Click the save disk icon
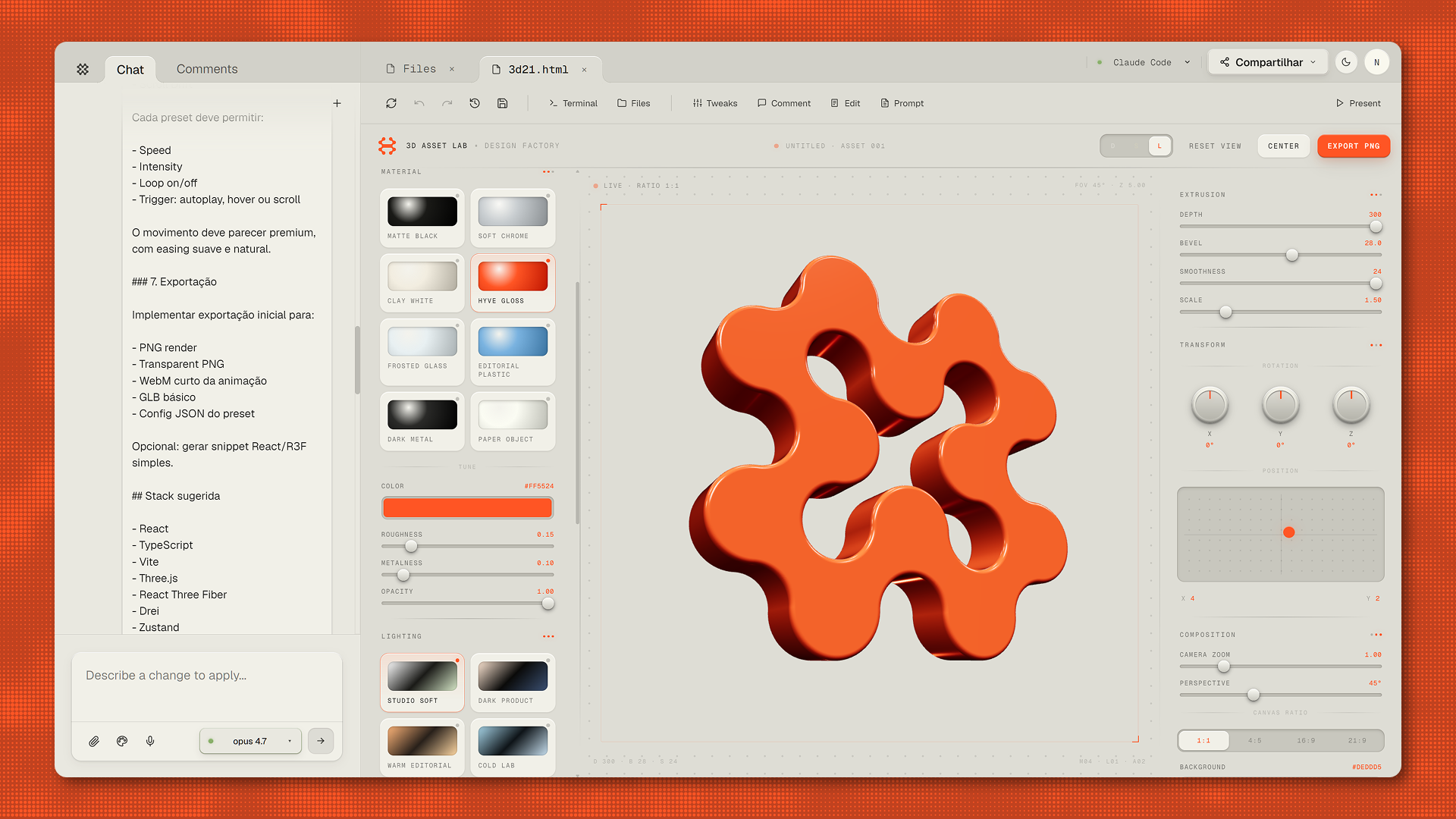The height and width of the screenshot is (819, 1456). [502, 103]
